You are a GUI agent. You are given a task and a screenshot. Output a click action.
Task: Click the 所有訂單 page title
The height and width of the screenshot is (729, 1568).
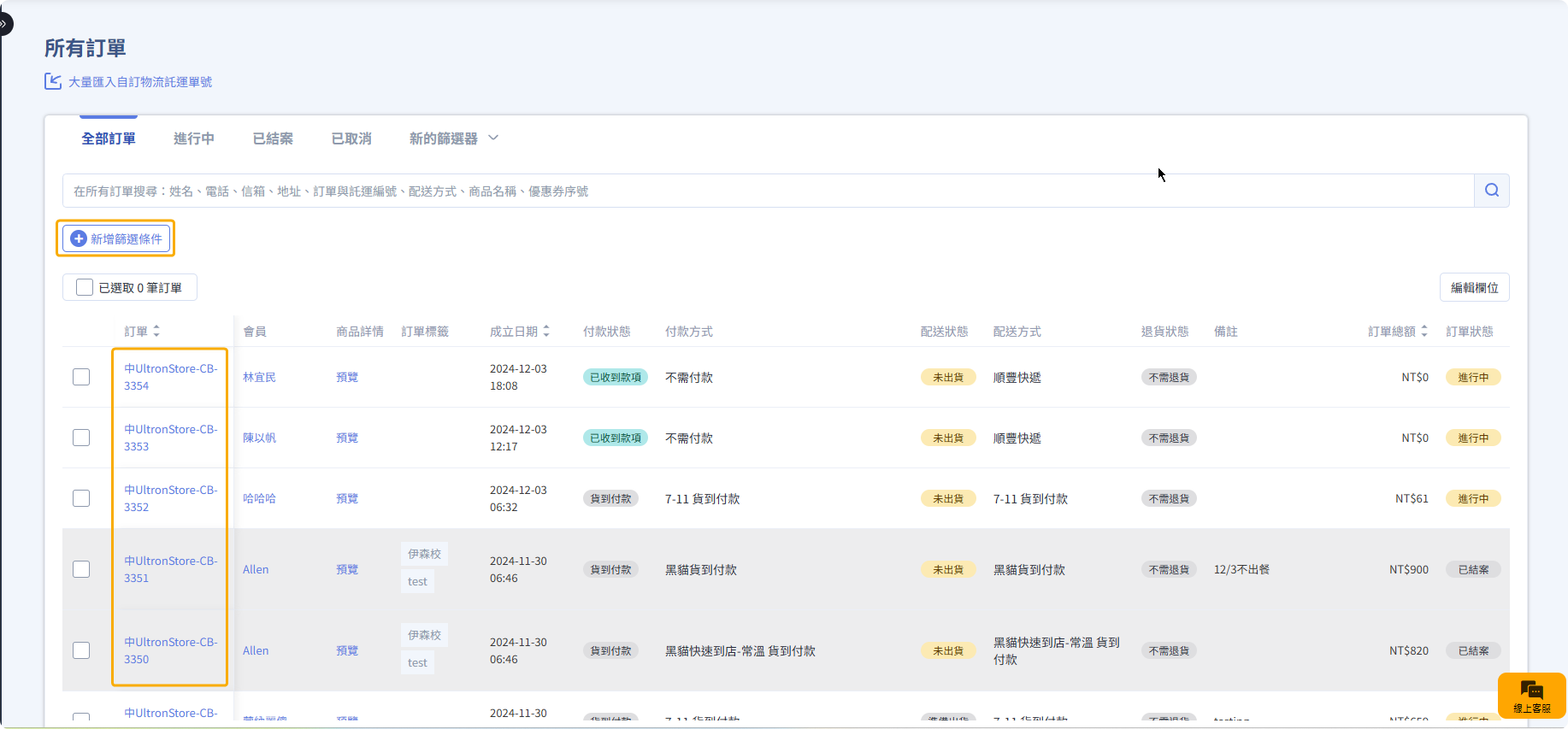[x=85, y=48]
